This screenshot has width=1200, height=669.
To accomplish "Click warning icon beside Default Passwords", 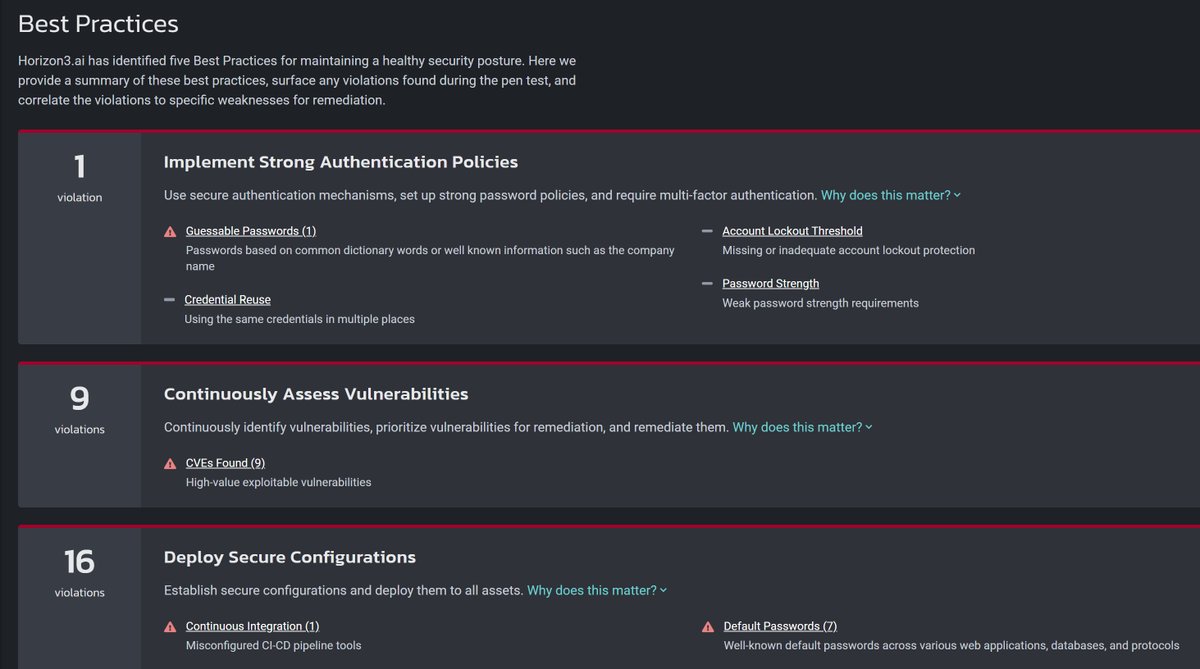I will click(x=708, y=627).
